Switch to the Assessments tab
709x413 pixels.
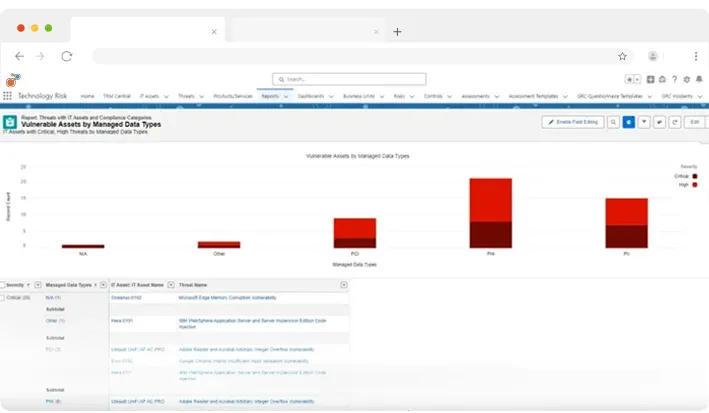click(x=475, y=96)
